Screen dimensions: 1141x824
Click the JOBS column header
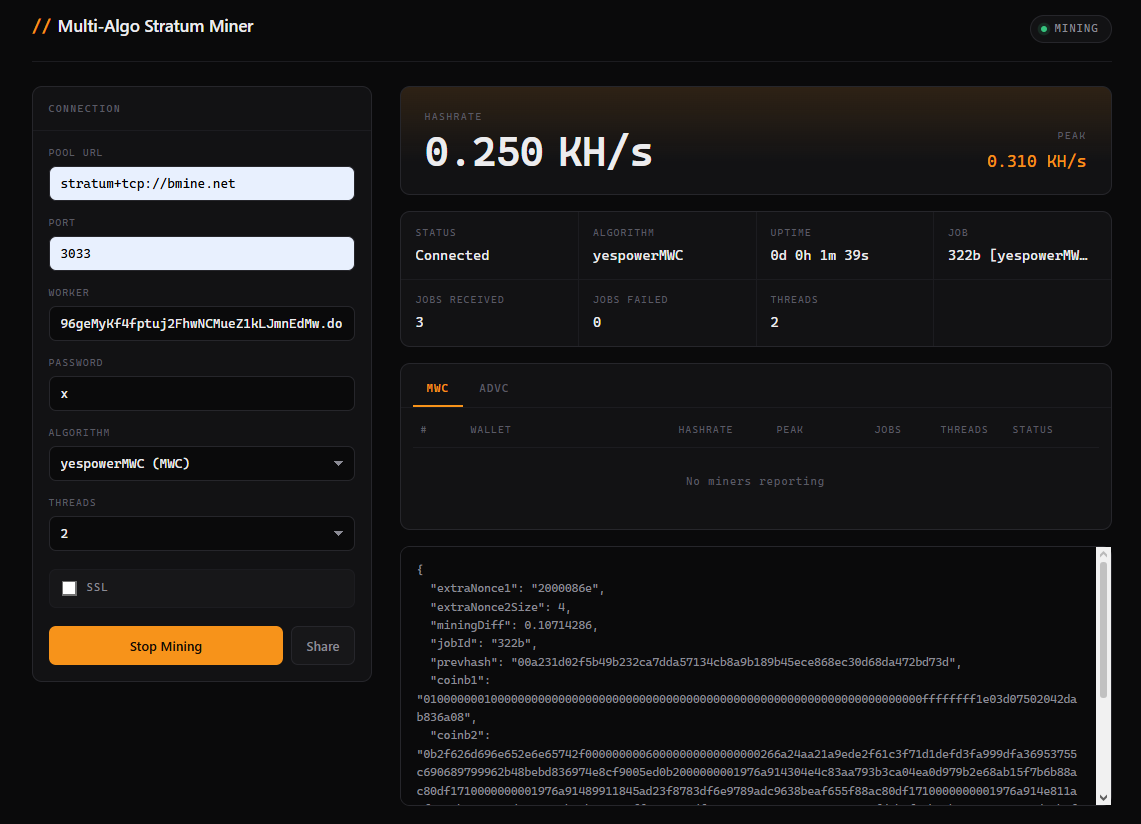[887, 429]
